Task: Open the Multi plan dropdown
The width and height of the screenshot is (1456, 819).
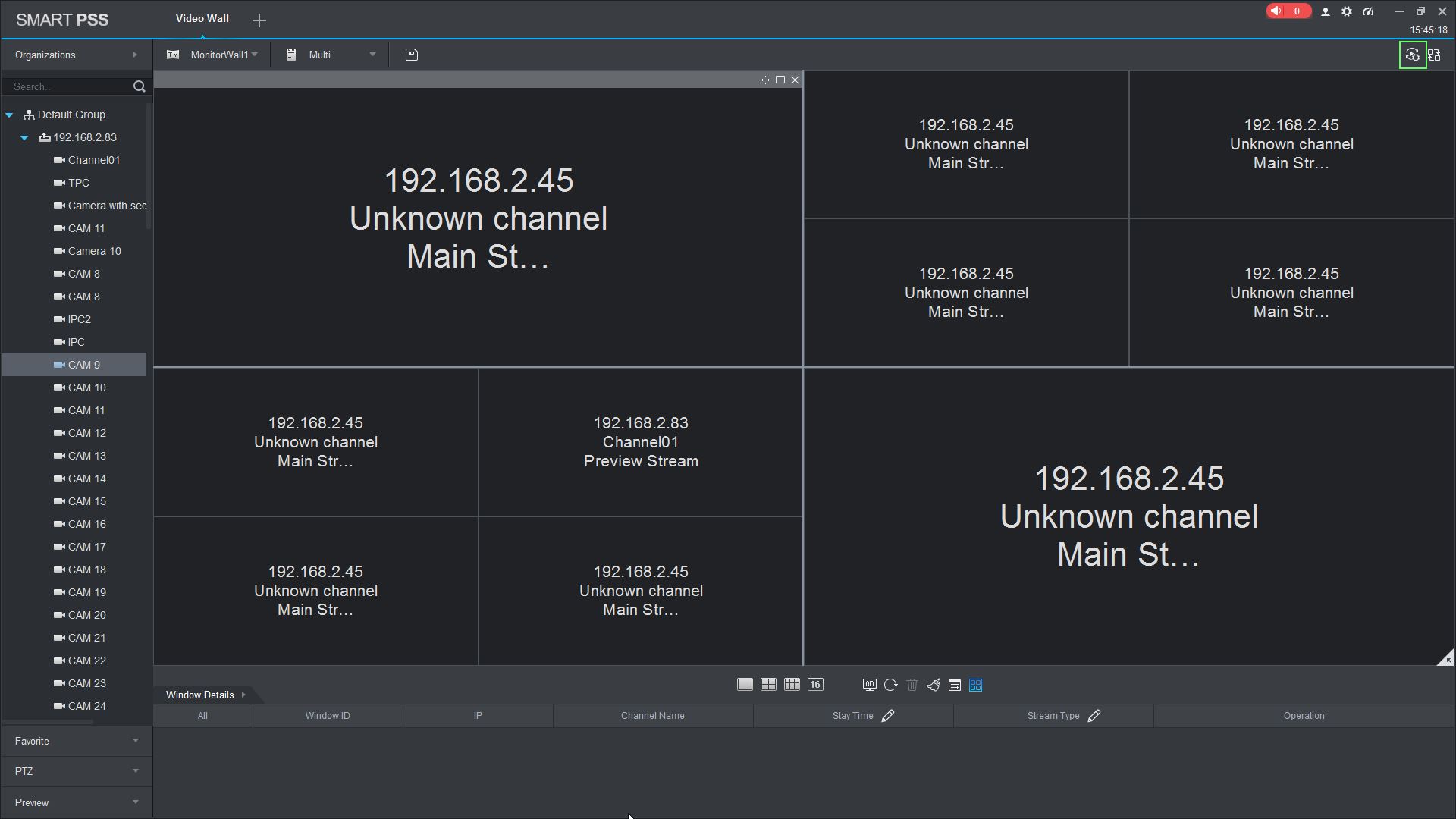Action: [x=372, y=55]
